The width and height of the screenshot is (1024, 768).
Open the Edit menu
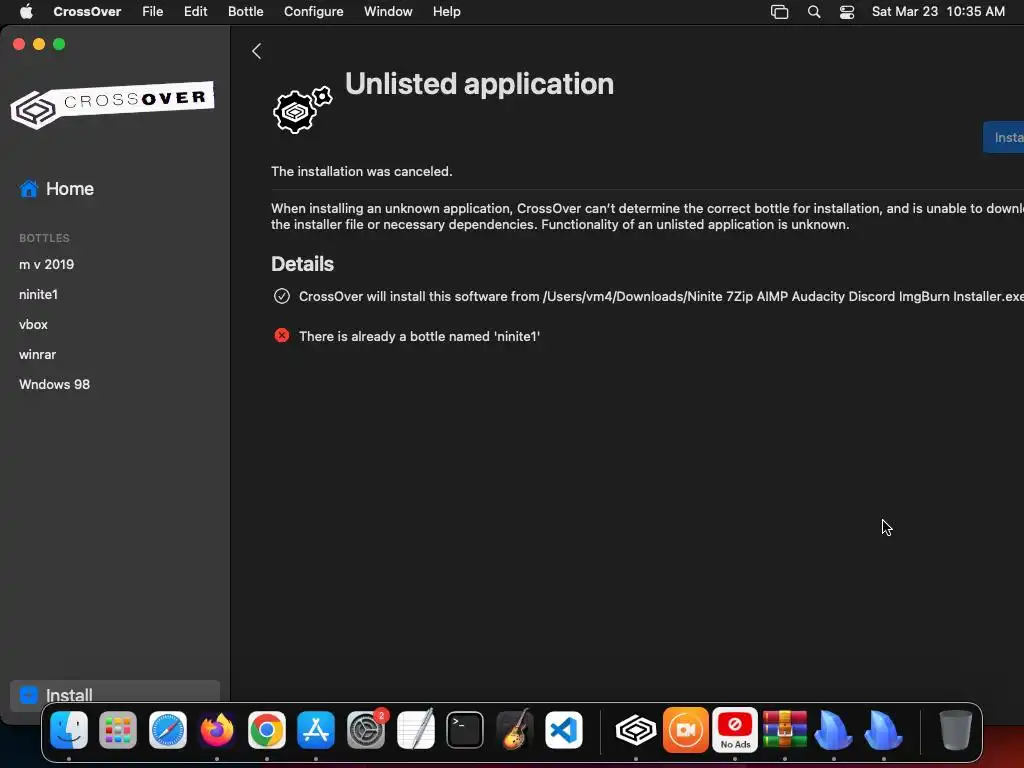(195, 11)
